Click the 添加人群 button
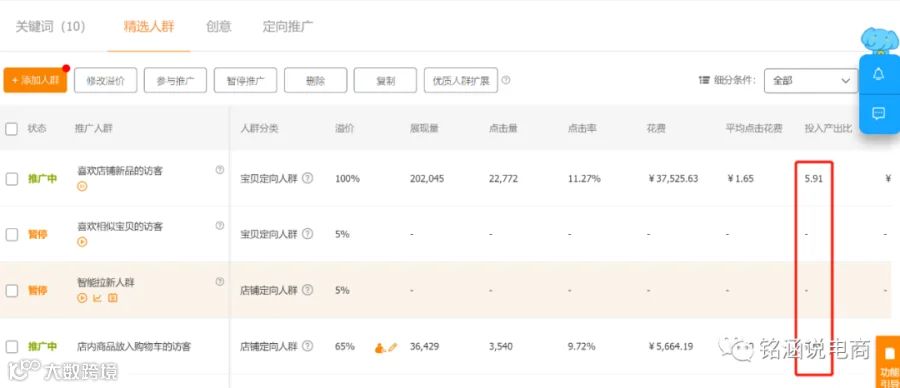The image size is (900, 388). pyautogui.click(x=36, y=80)
